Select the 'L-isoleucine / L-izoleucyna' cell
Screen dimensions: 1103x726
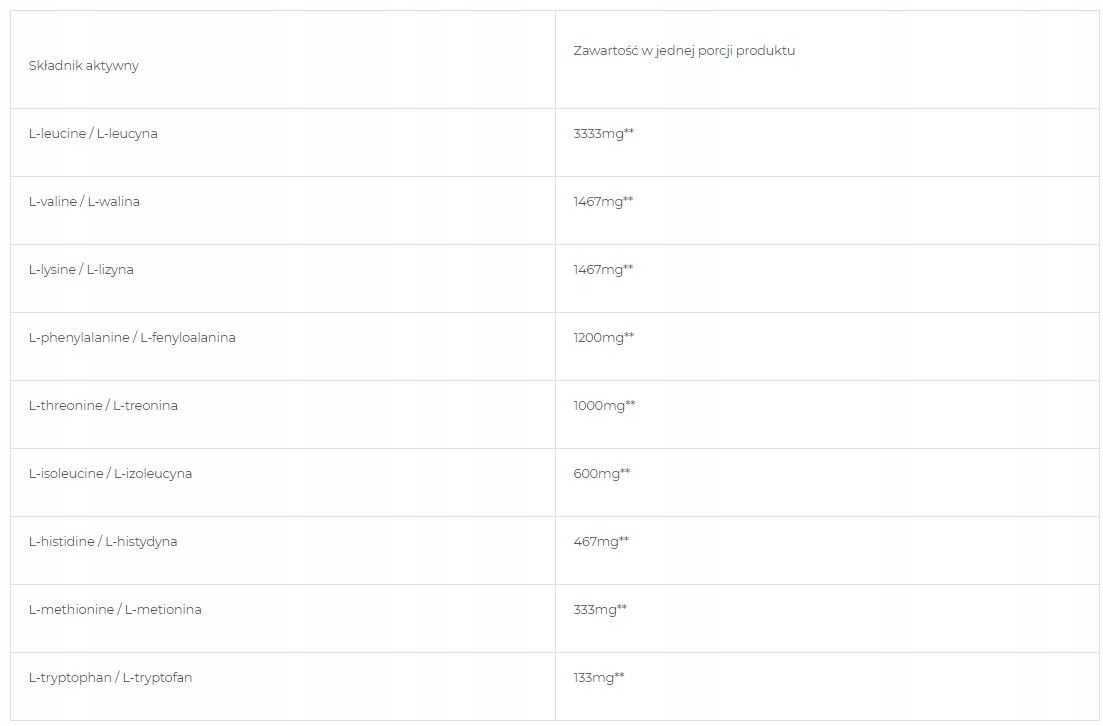[x=110, y=474]
